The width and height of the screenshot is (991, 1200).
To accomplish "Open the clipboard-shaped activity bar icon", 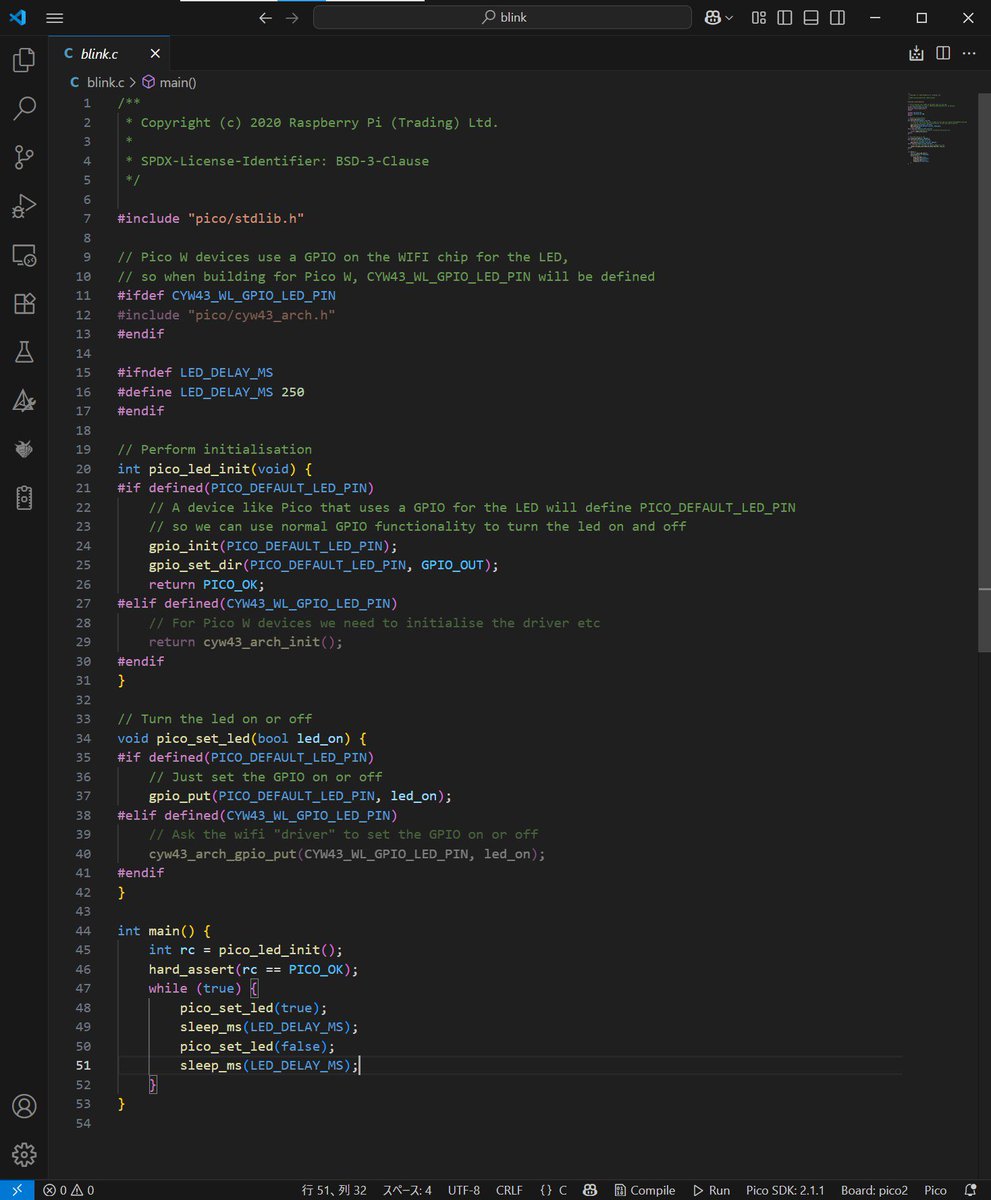I will [x=24, y=498].
